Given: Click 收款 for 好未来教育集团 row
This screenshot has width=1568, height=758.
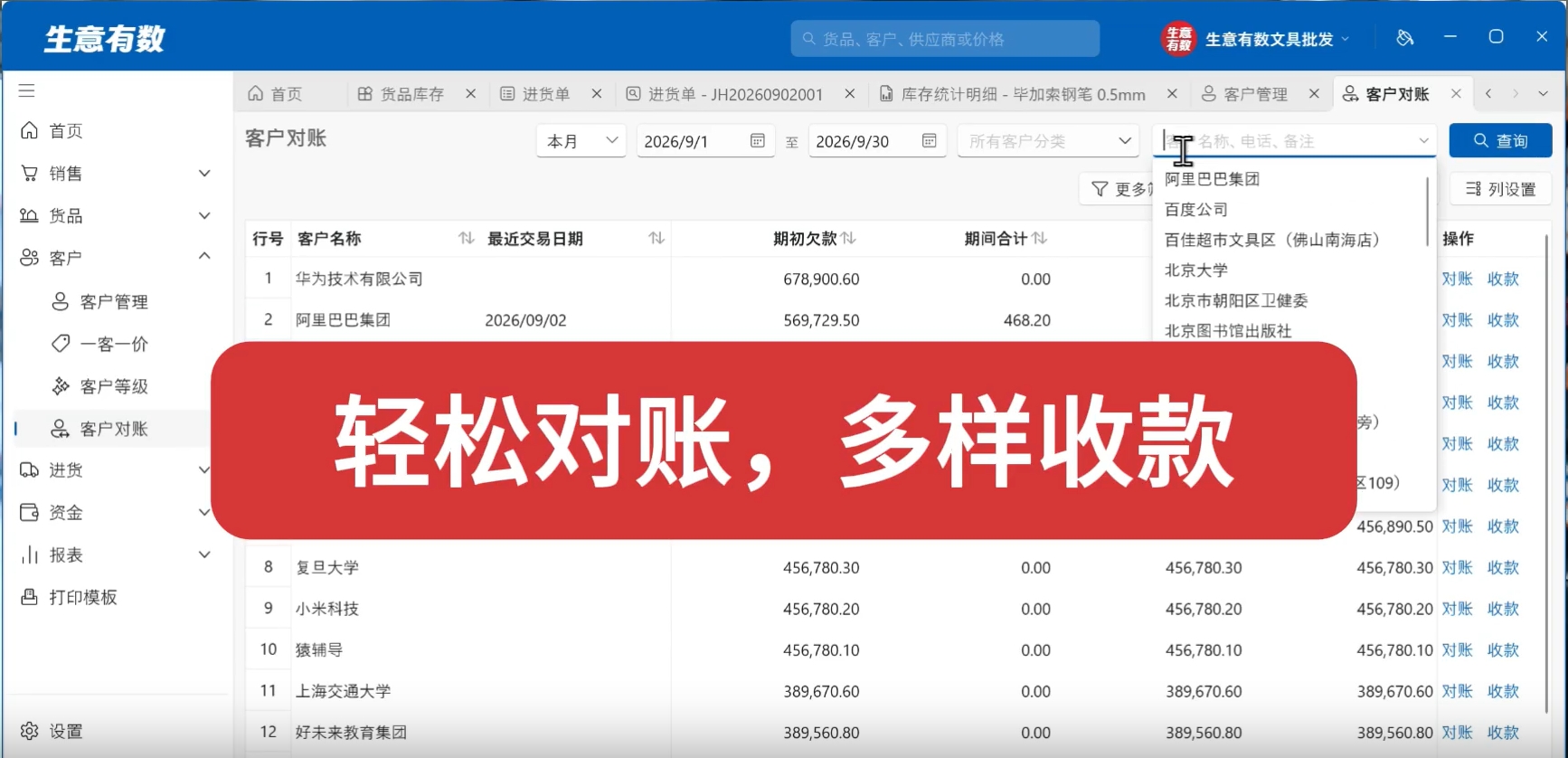Looking at the screenshot, I should 1503,733.
